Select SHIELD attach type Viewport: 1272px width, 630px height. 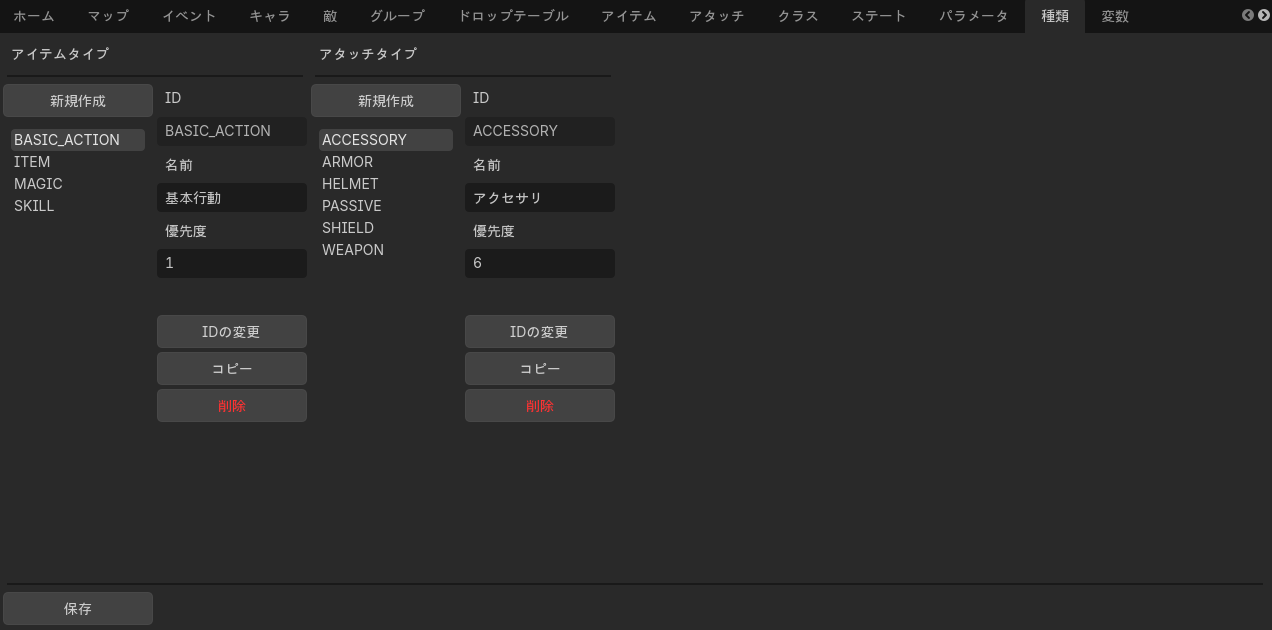pyautogui.click(x=386, y=228)
